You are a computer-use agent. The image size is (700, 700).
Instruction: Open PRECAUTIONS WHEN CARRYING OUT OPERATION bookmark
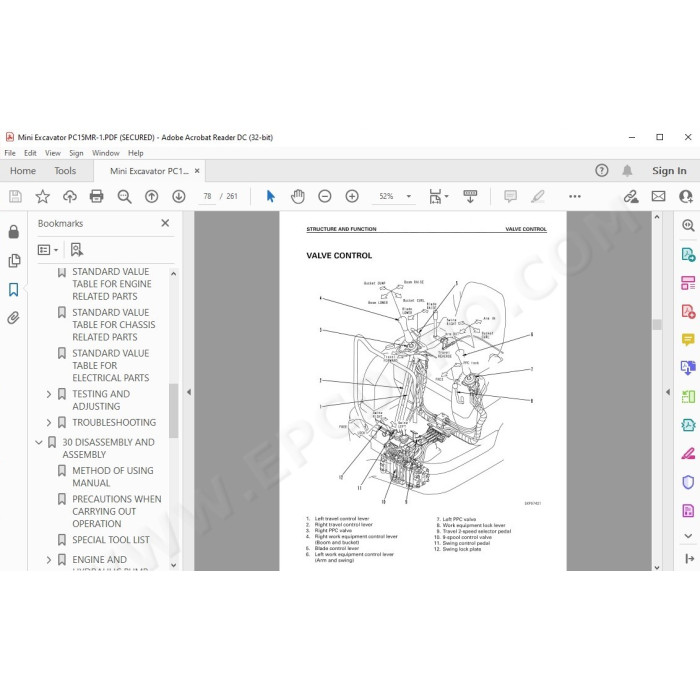click(117, 511)
